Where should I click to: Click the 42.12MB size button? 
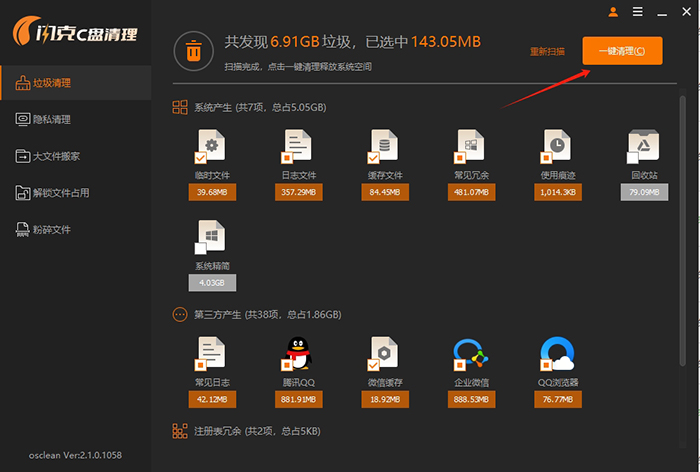[212, 399]
